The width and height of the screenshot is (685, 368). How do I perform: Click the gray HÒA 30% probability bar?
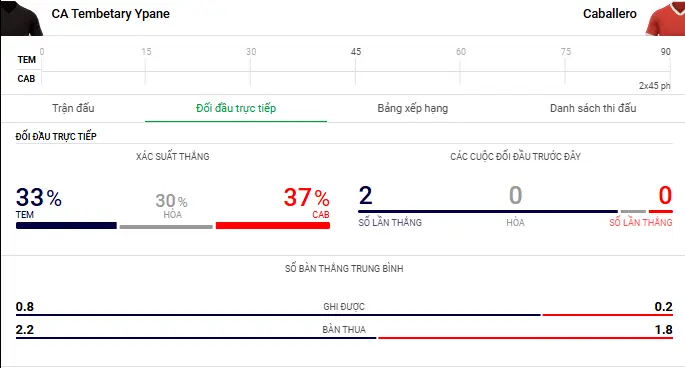pyautogui.click(x=166, y=227)
